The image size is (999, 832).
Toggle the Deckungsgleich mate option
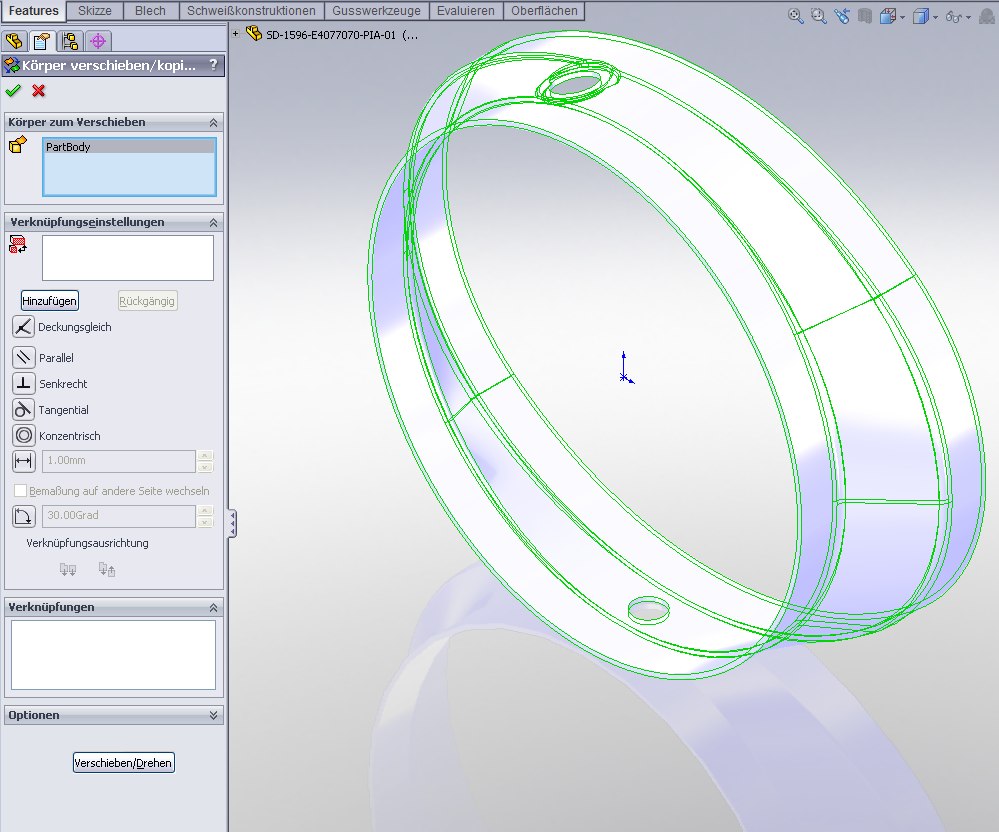[24, 327]
